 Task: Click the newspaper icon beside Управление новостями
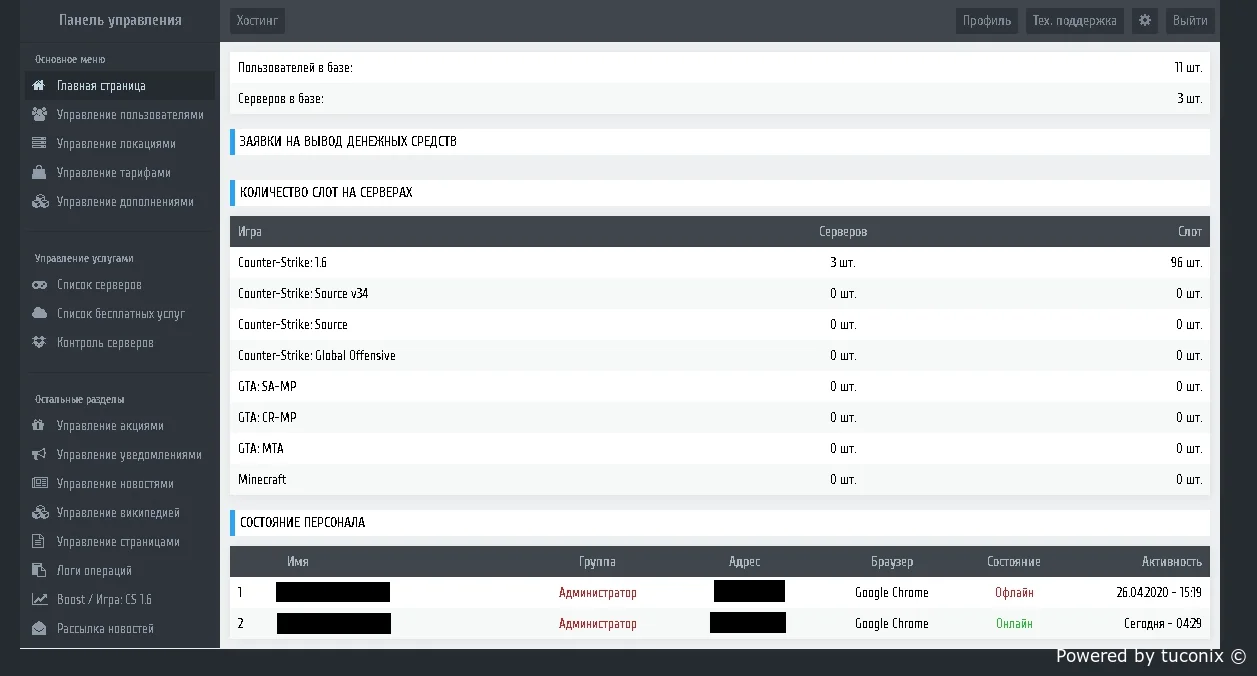click(x=39, y=484)
